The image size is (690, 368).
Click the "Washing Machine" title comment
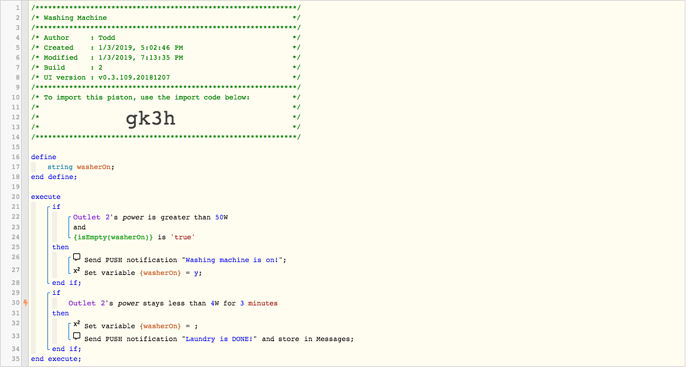[75, 18]
